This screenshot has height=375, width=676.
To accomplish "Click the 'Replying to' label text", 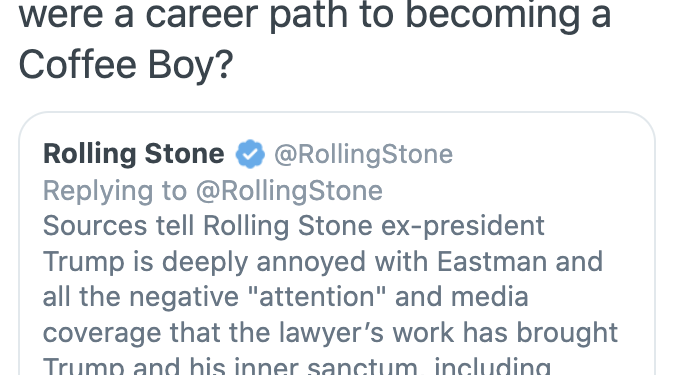I will tap(115, 191).
